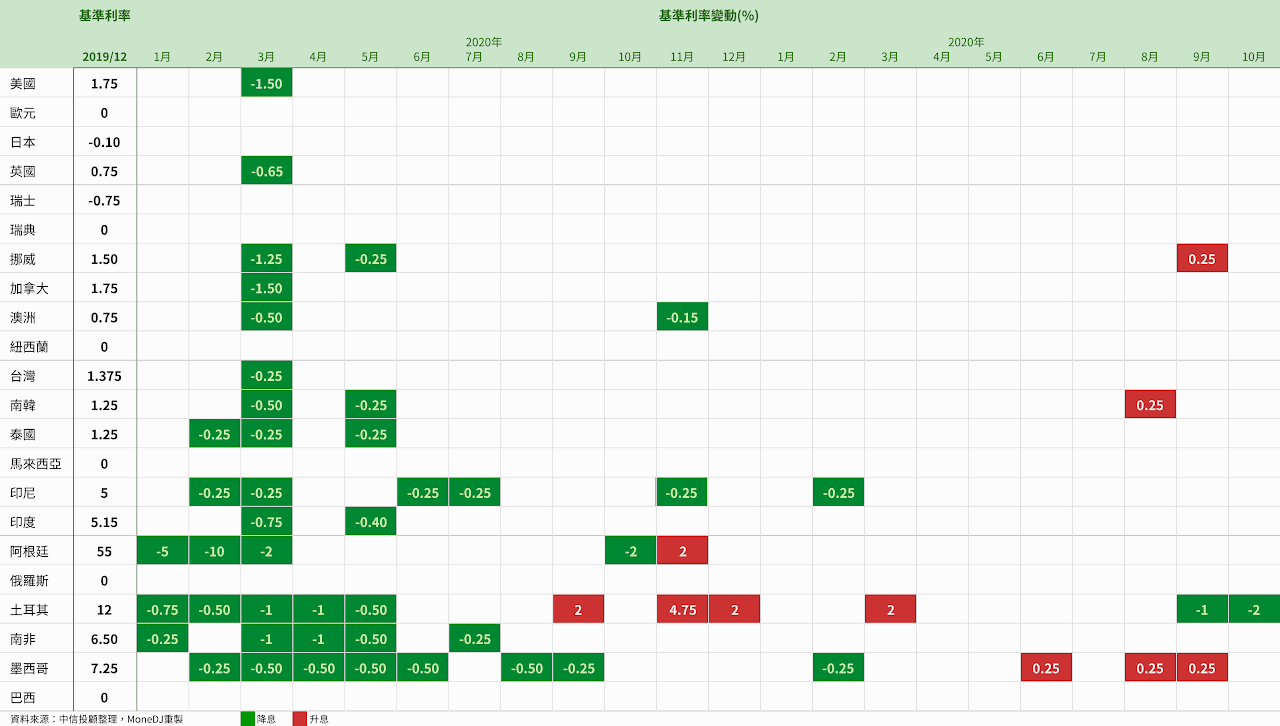The height and width of the screenshot is (726, 1280).
Task: Select the -1.50 cell in 美國 row
Action: (x=266, y=83)
